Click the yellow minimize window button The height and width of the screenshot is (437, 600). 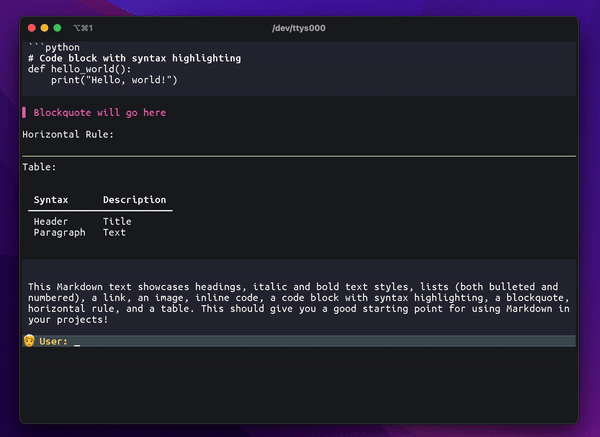tap(44, 28)
